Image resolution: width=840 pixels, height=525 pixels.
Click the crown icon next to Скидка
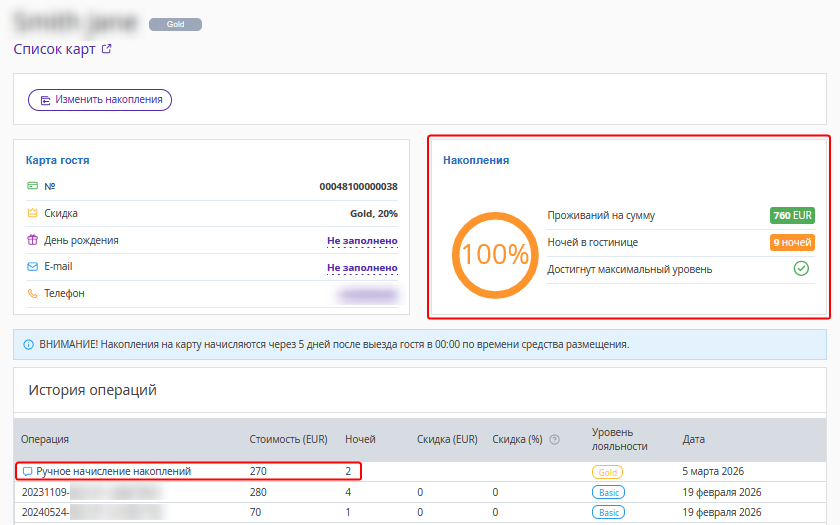32,213
